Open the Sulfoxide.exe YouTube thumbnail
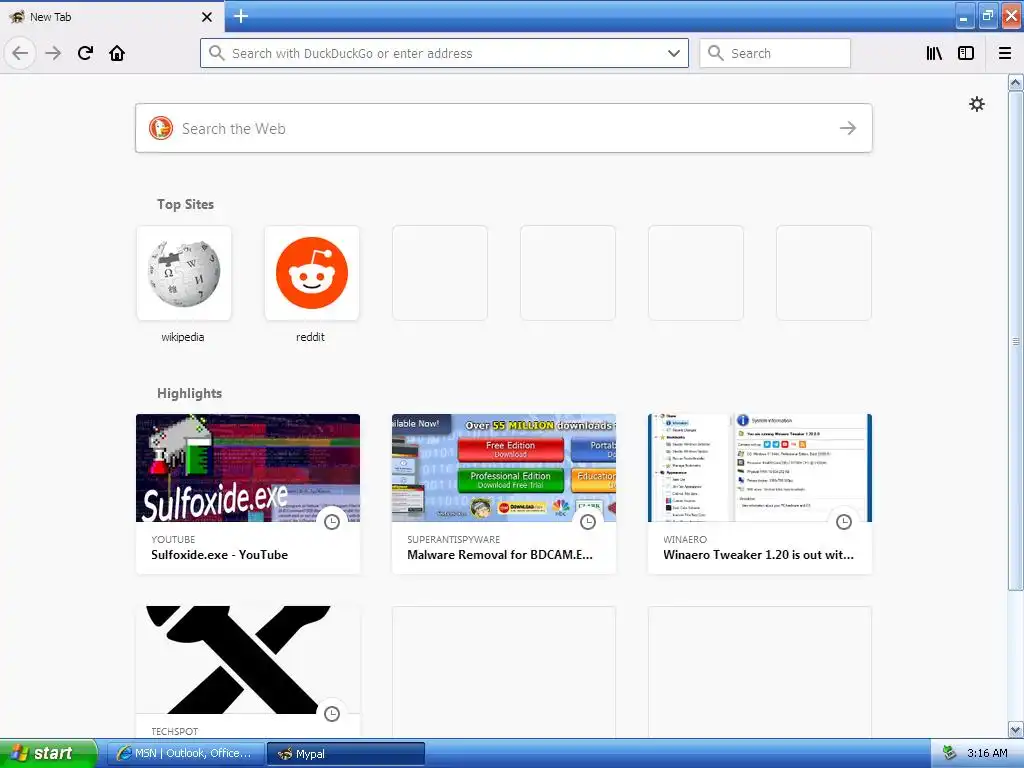This screenshot has height=768, width=1024. click(248, 468)
